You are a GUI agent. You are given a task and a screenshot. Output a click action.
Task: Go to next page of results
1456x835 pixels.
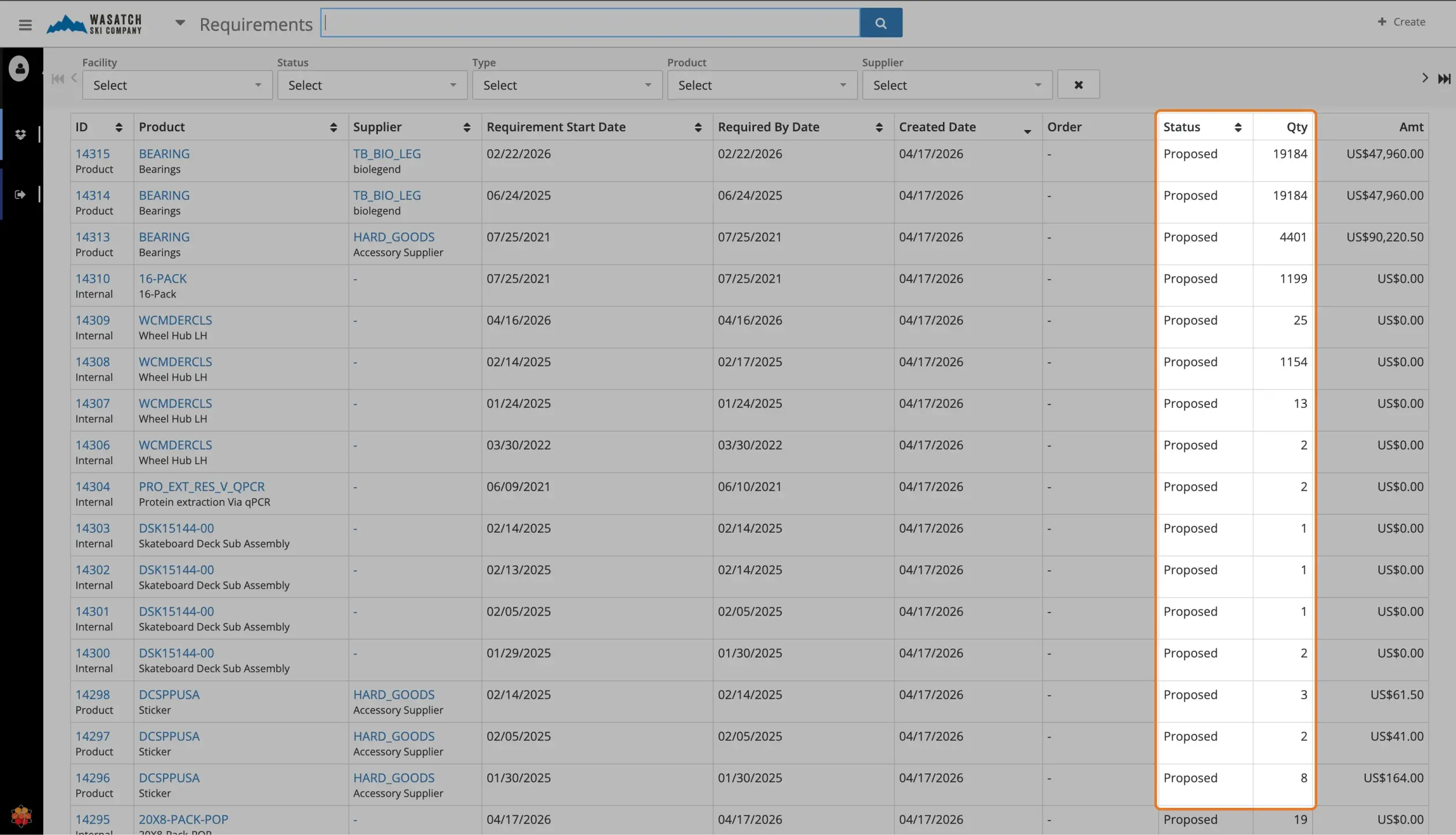[1425, 78]
